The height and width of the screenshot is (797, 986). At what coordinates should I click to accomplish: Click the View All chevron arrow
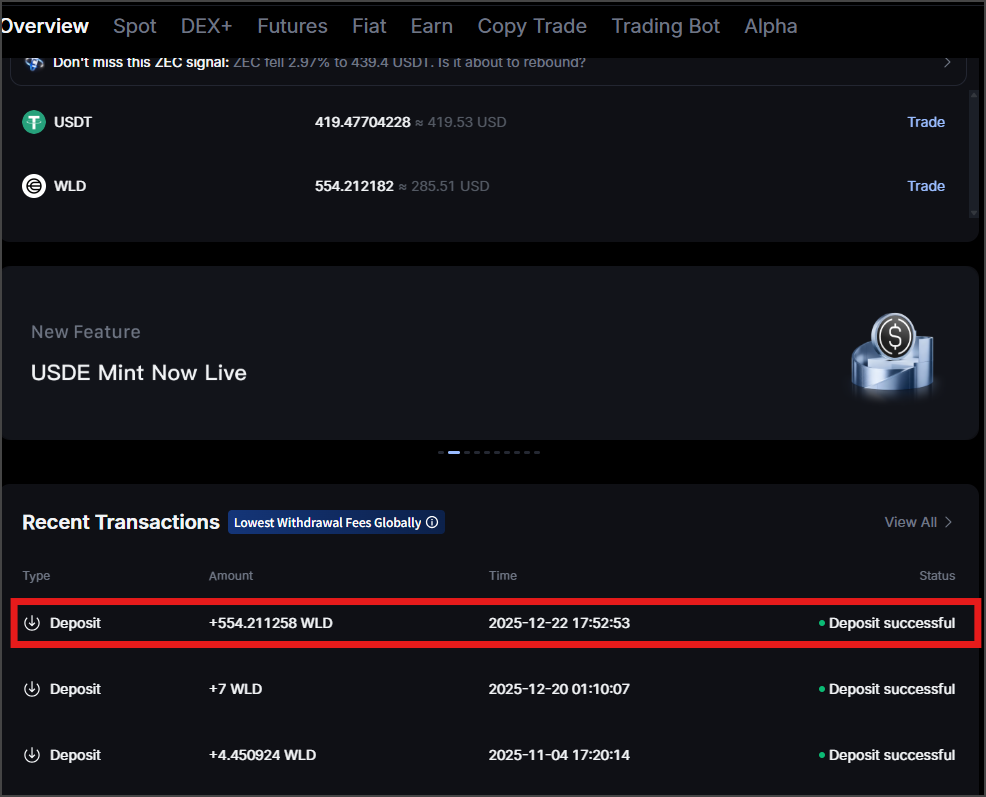tap(948, 522)
